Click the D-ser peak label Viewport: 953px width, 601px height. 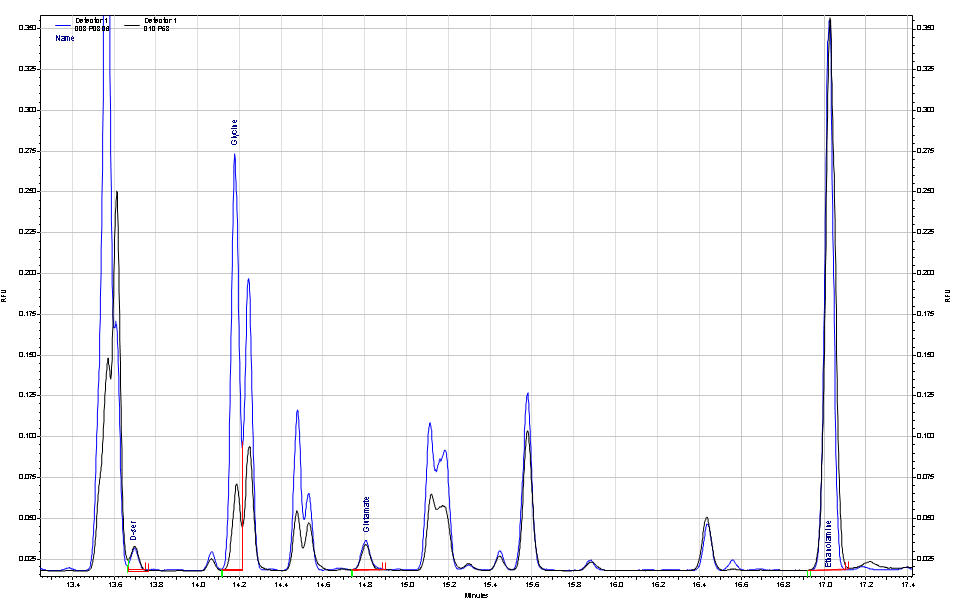pyautogui.click(x=133, y=531)
